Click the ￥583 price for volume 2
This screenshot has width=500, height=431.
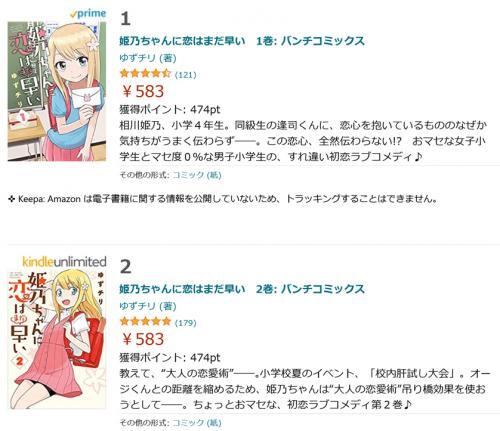143,339
